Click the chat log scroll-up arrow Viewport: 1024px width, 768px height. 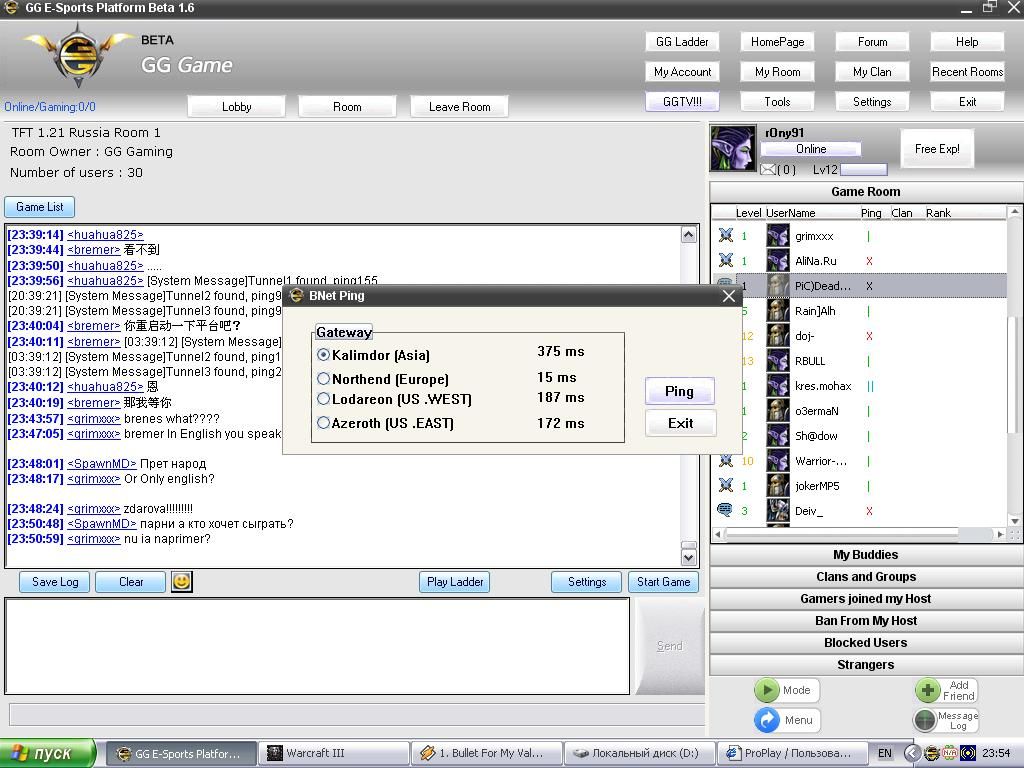point(688,234)
